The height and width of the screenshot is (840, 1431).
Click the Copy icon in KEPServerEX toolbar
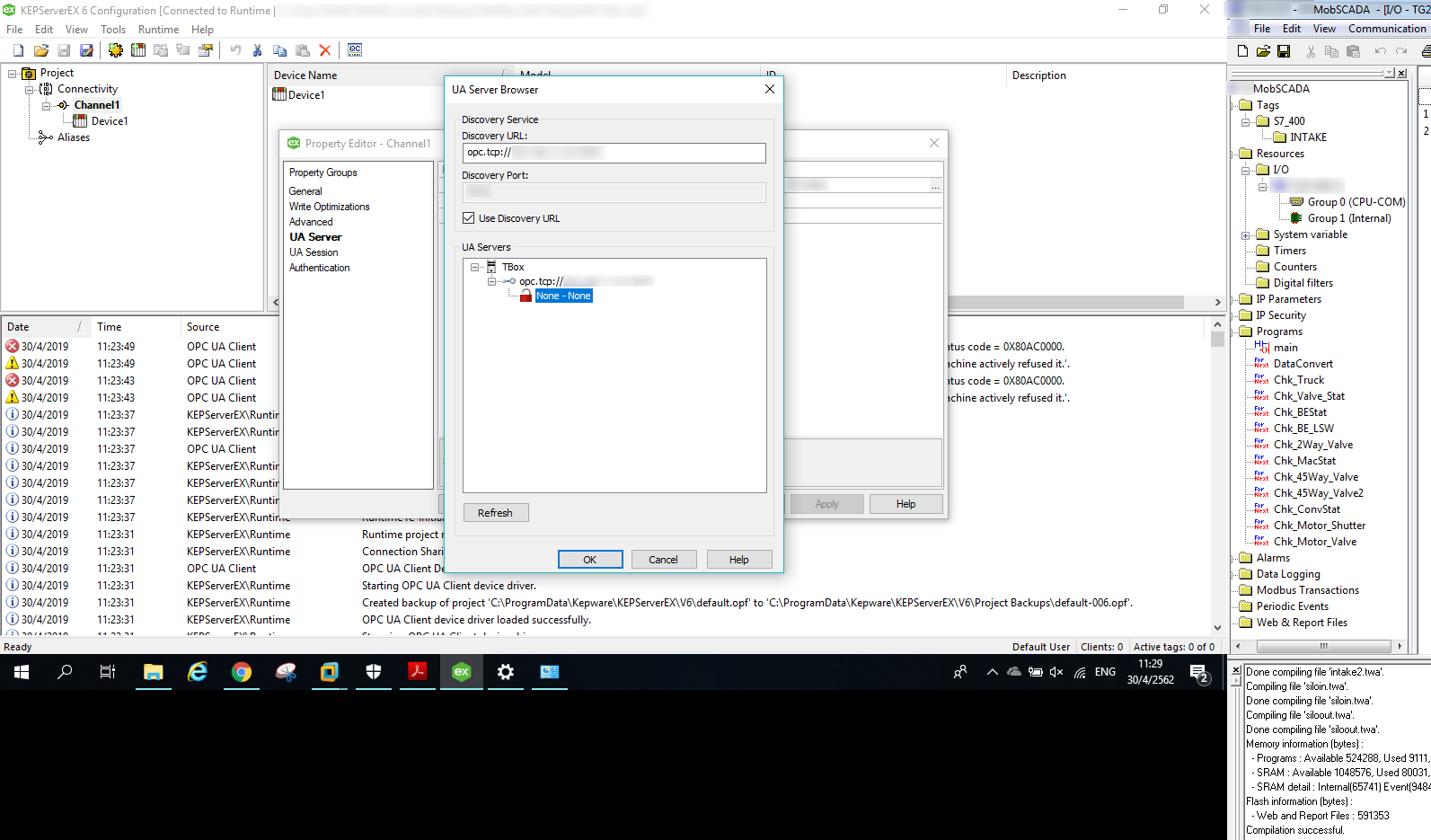pyautogui.click(x=279, y=50)
